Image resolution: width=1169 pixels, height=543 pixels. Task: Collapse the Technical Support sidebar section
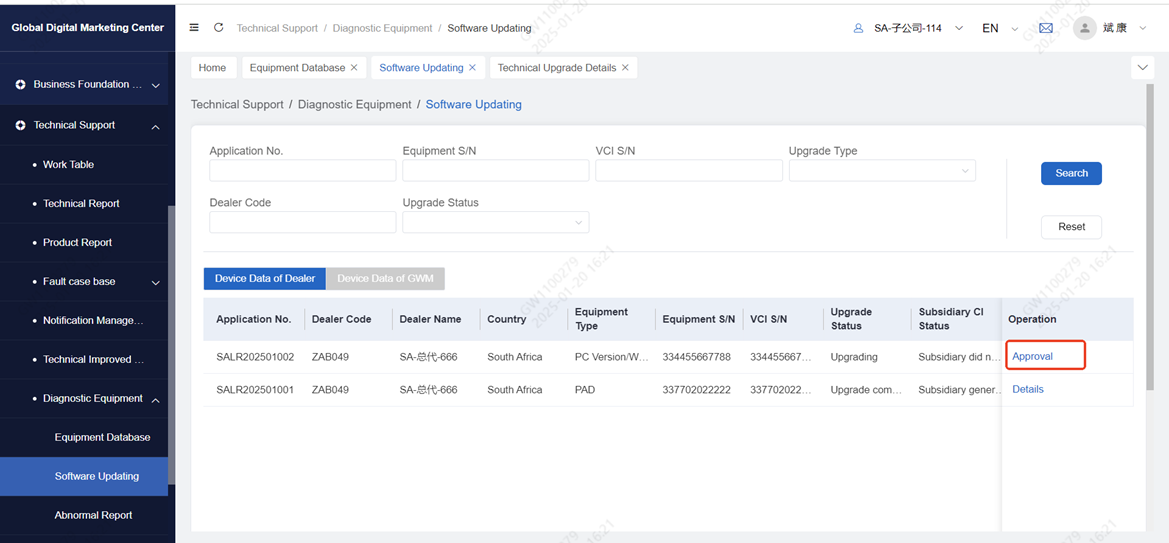(x=155, y=126)
